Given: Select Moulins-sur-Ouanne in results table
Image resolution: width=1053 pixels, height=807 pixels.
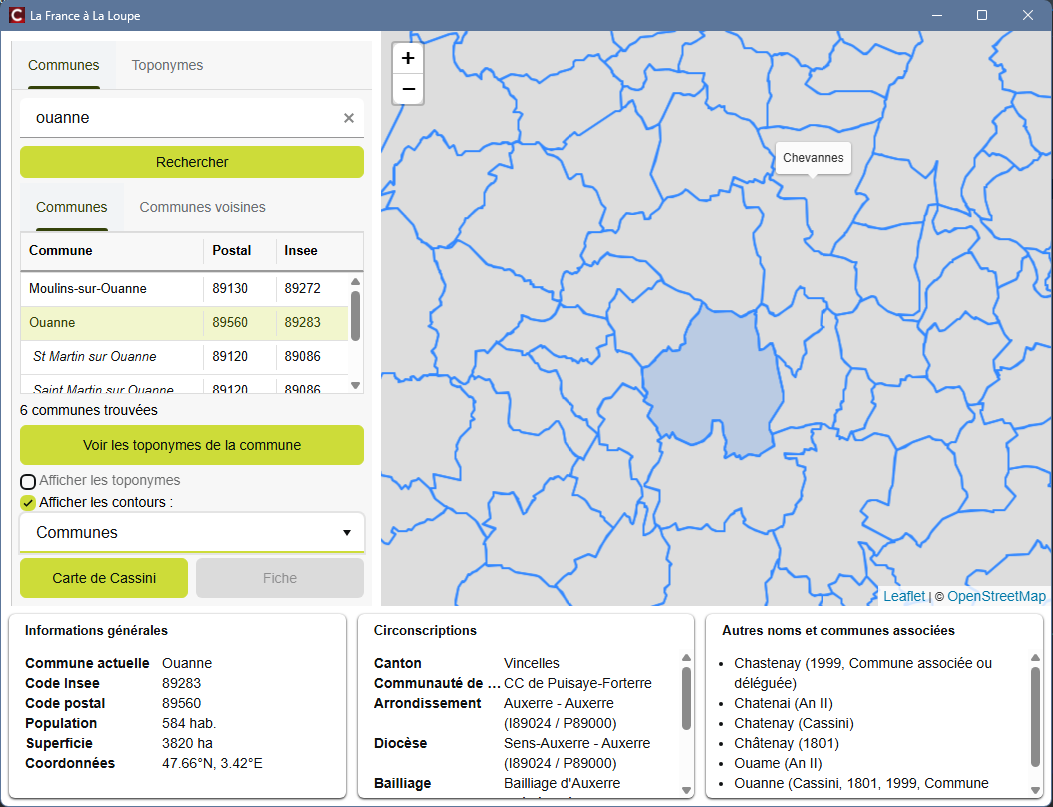Looking at the screenshot, I should point(88,289).
